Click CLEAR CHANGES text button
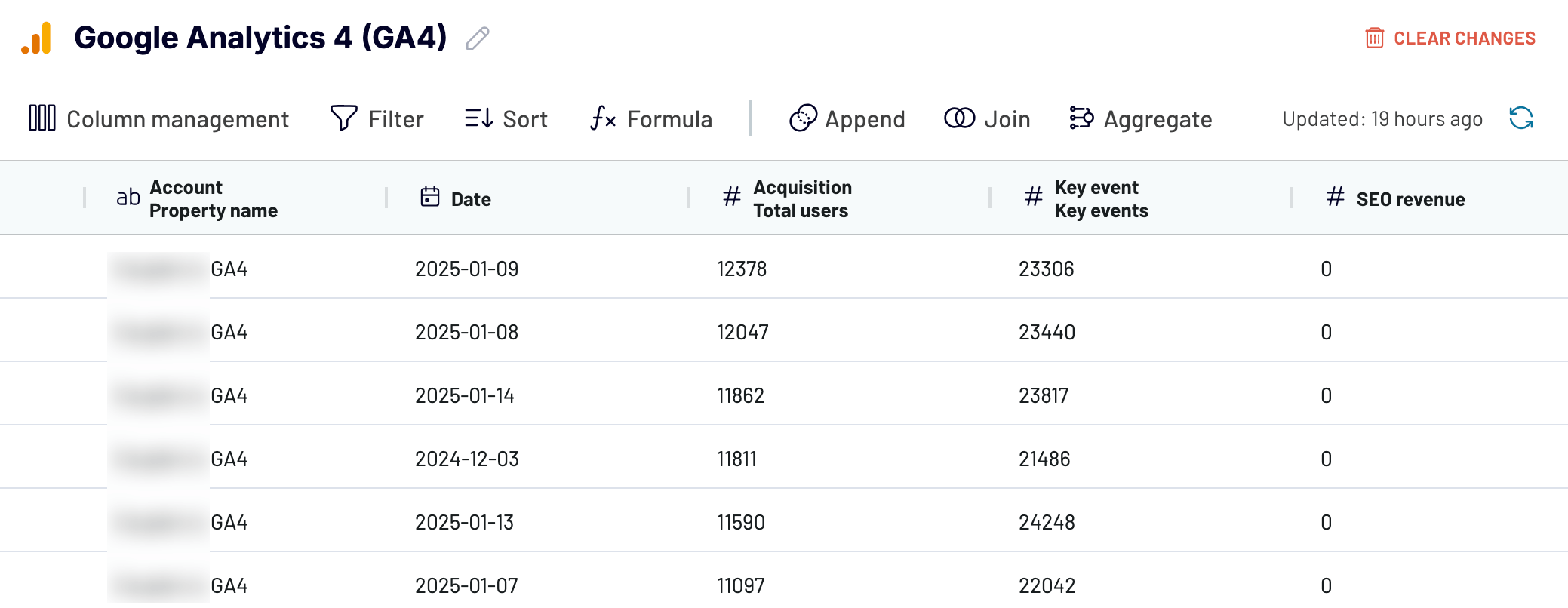The image size is (1568, 608). point(1464,38)
